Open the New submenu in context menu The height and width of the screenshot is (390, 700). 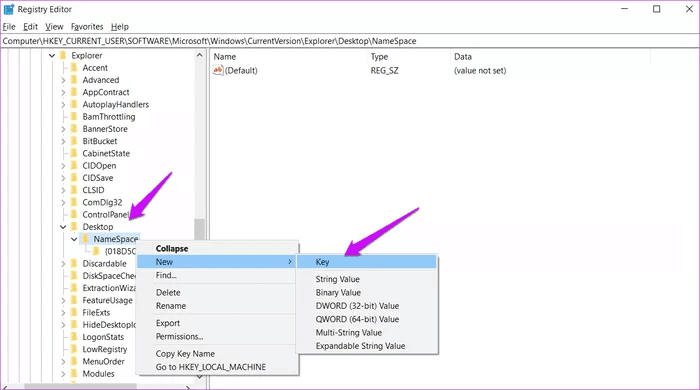(x=217, y=262)
